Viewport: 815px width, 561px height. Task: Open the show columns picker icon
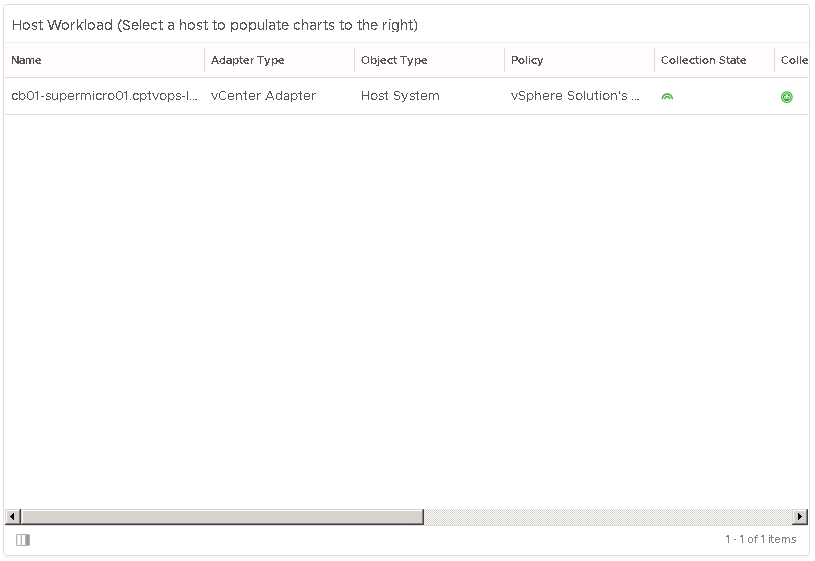[x=23, y=540]
